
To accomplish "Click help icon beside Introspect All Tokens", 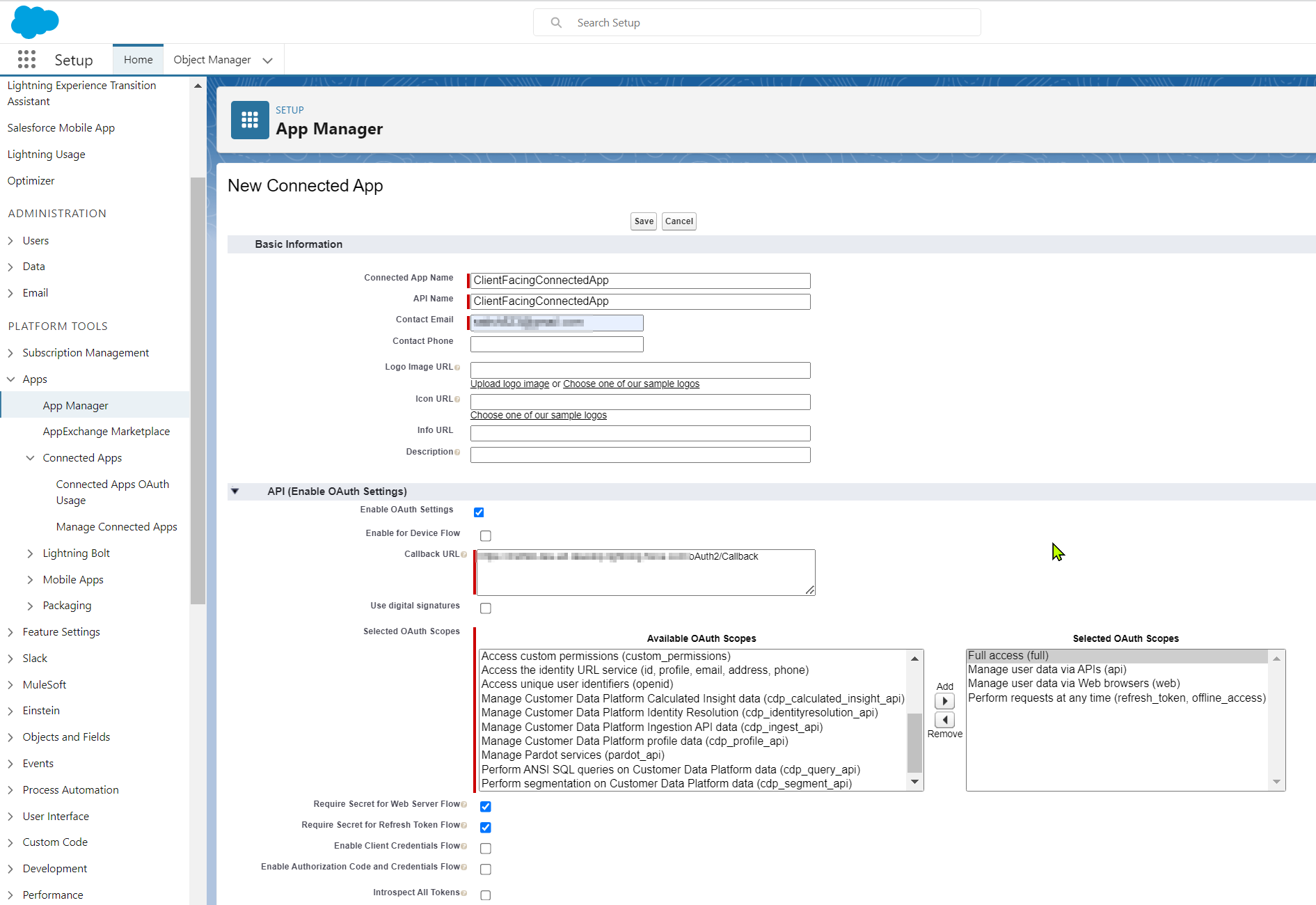I will (464, 893).
